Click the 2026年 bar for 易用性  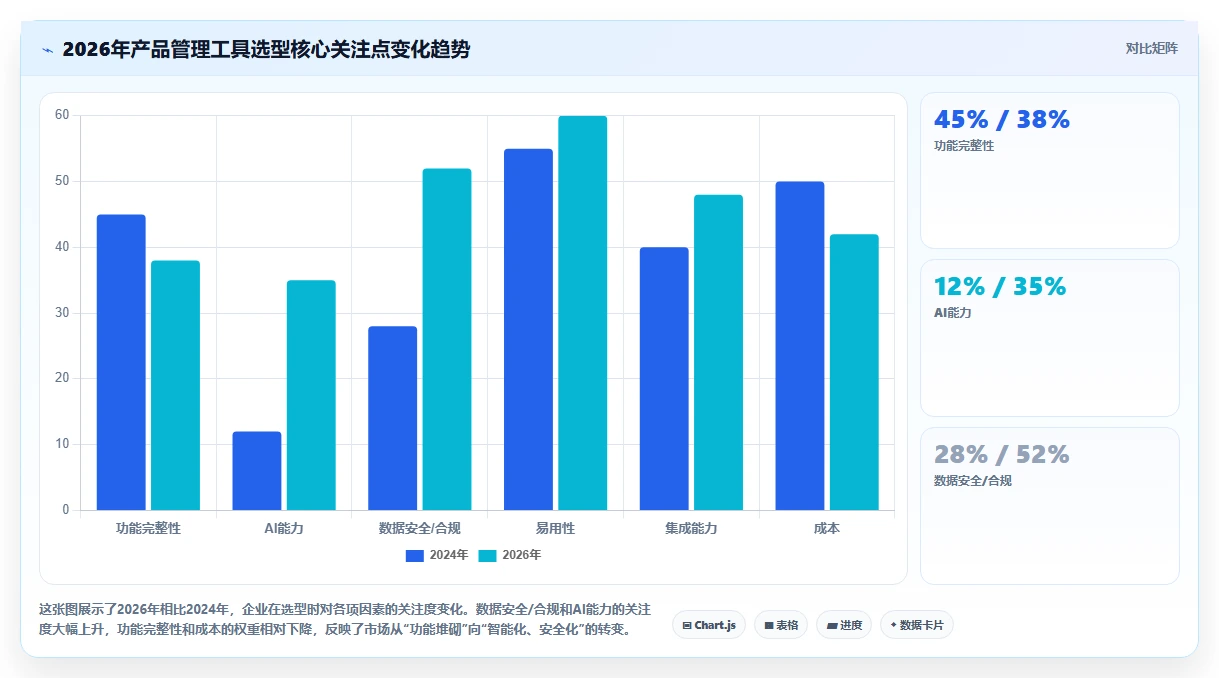click(582, 313)
